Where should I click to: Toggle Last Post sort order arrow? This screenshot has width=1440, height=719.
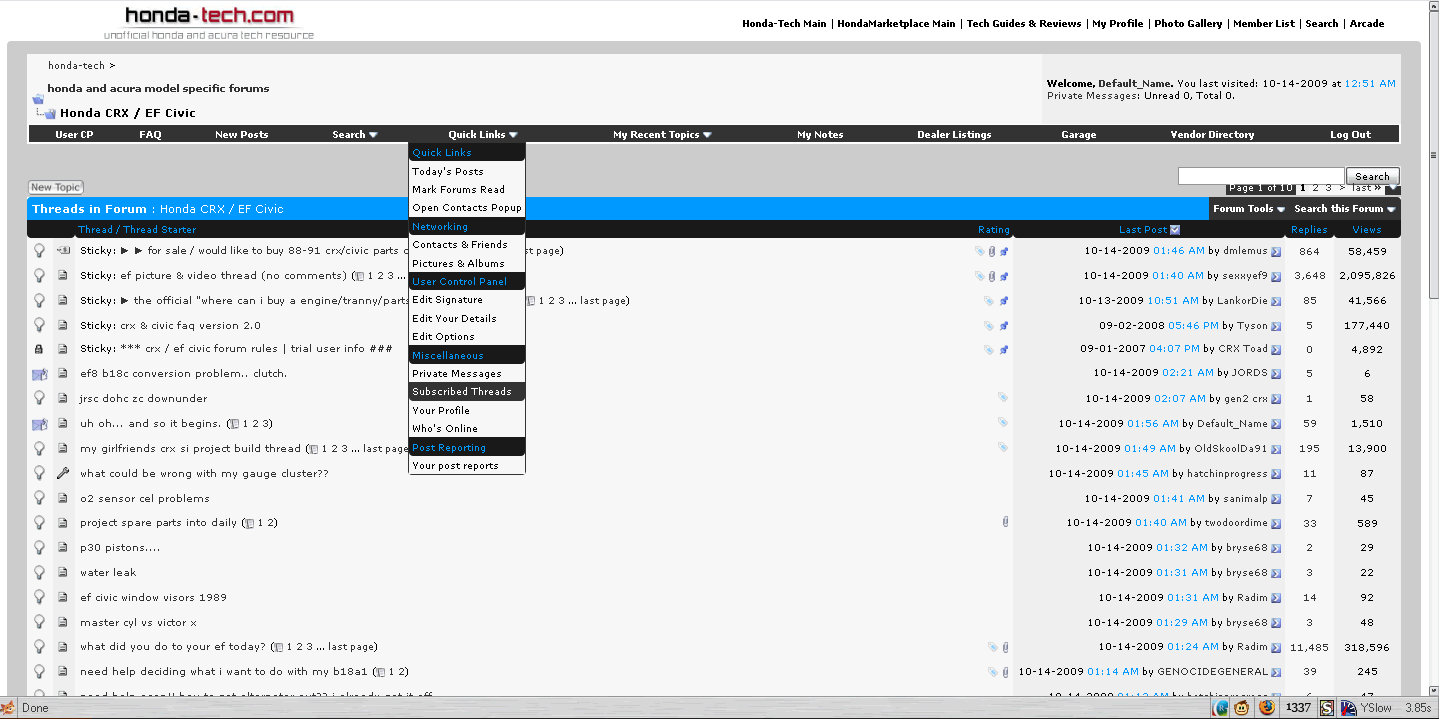[x=1175, y=230]
